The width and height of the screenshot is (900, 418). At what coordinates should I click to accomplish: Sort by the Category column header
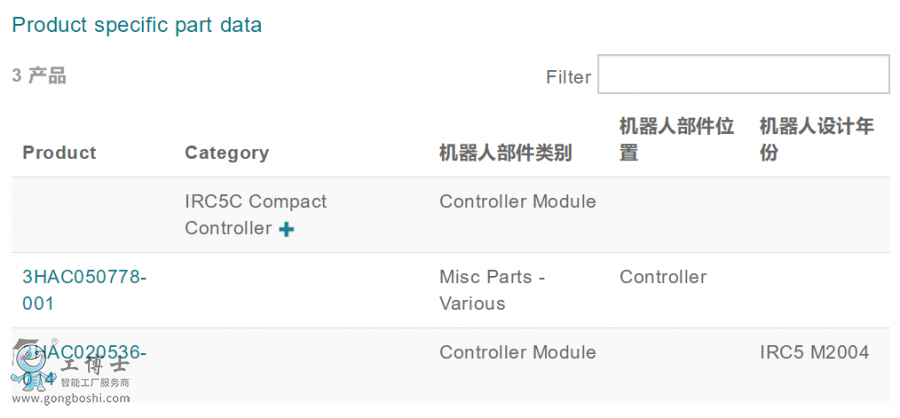pyautogui.click(x=227, y=153)
